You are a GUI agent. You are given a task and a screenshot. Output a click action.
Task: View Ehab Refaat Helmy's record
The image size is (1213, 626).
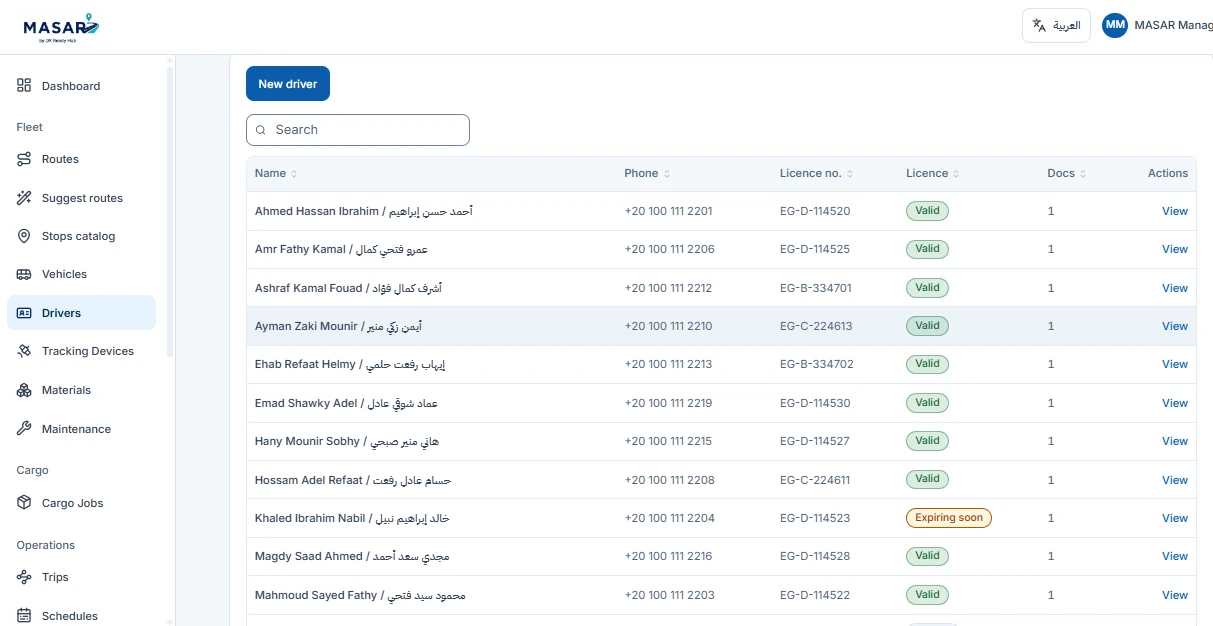tap(1175, 364)
